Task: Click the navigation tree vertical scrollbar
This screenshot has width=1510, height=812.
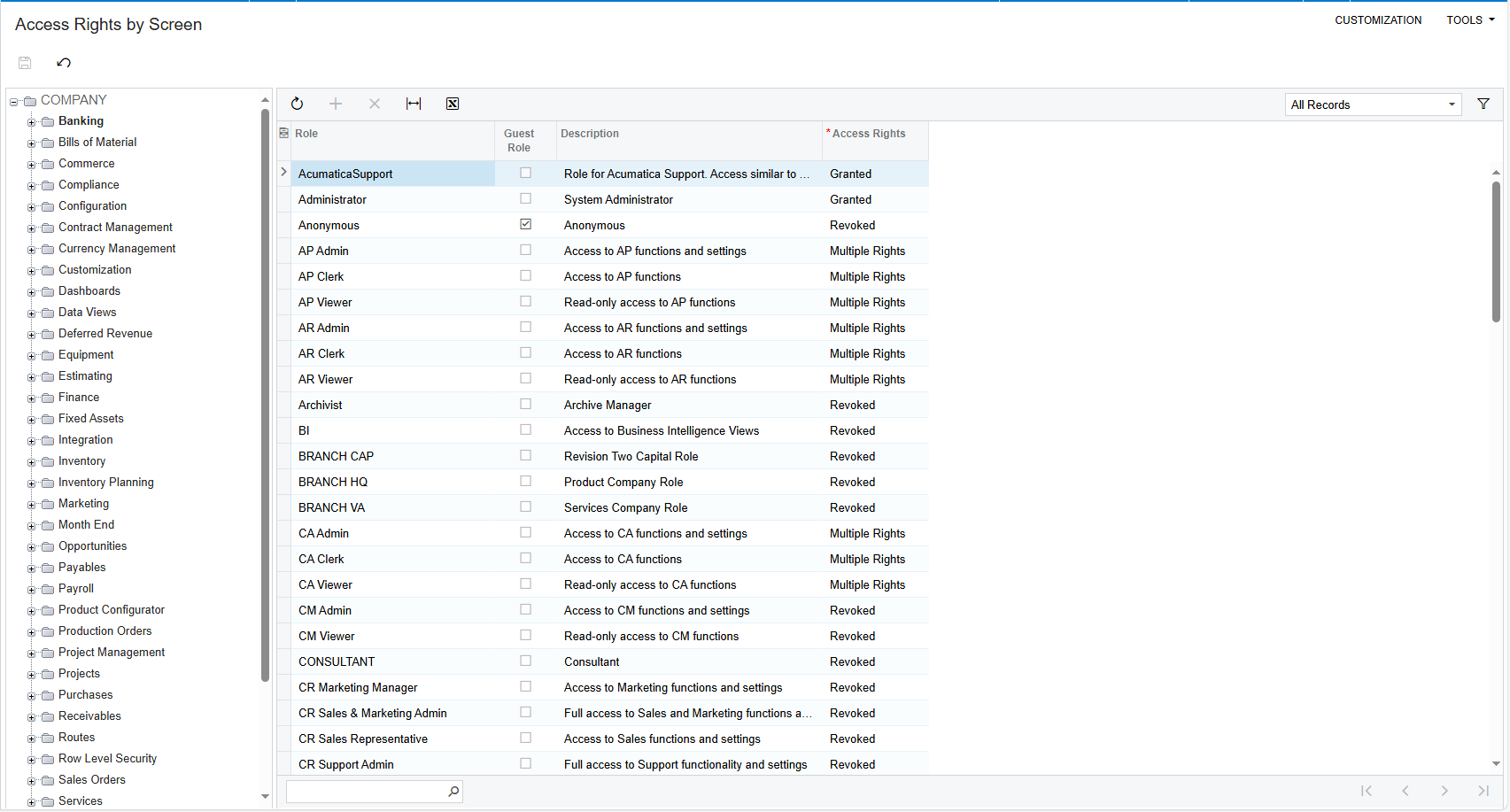Action: 265,395
